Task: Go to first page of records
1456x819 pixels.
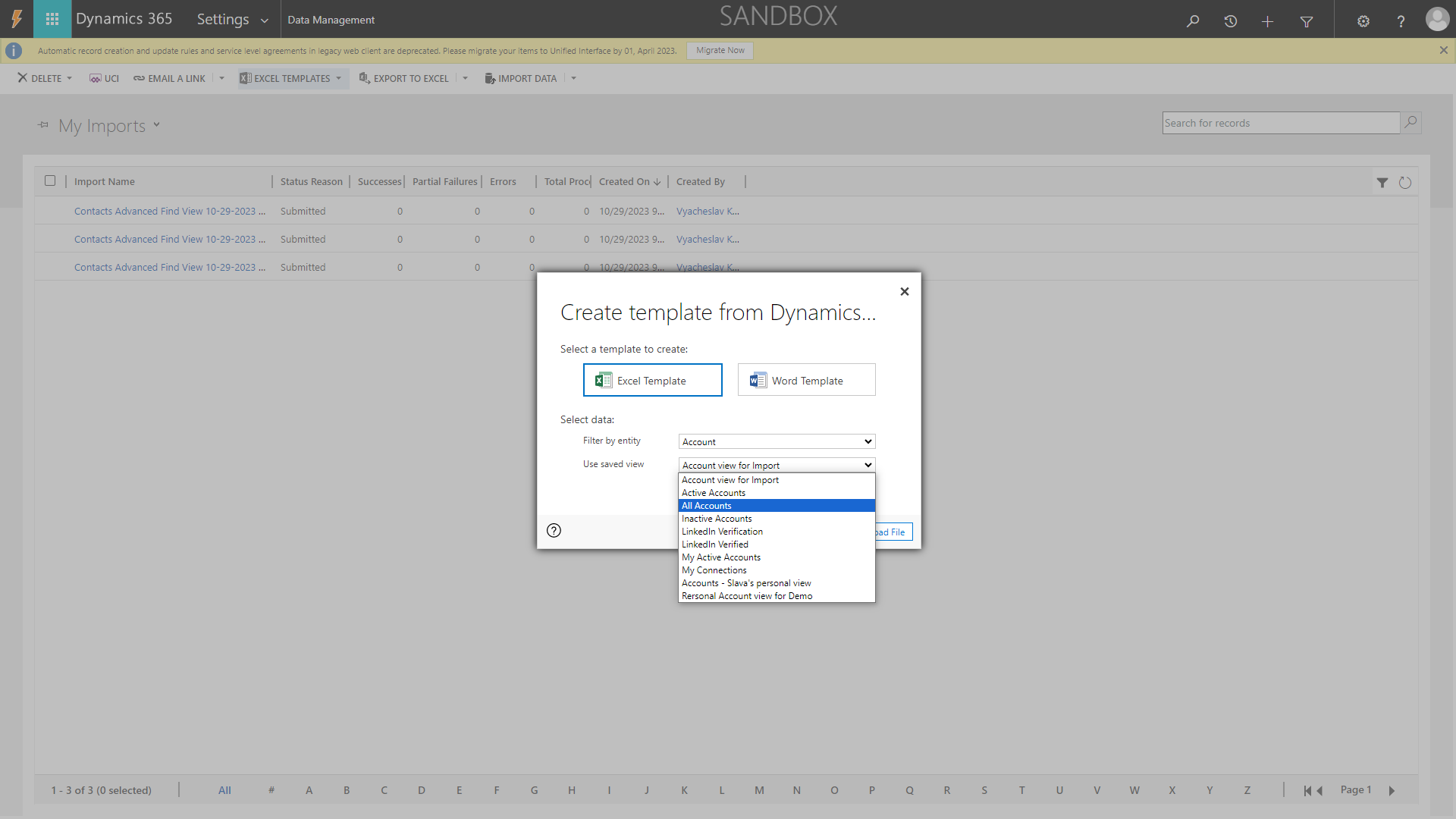Action: coord(1307,790)
